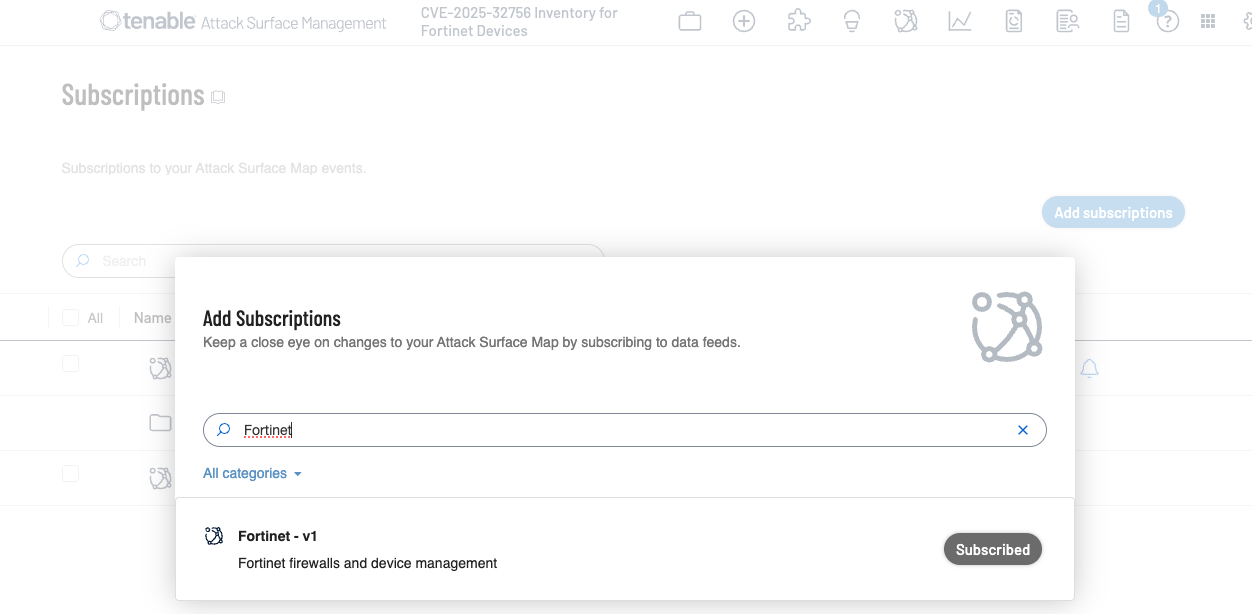Click the plus-circle add icon

744,21
